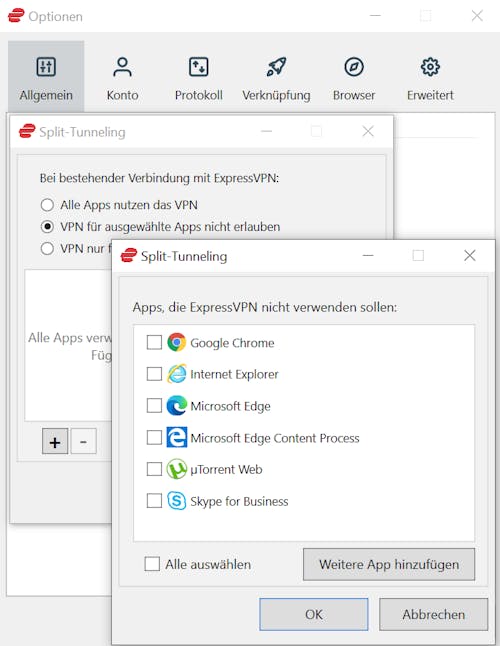This screenshot has height=646, width=500.
Task: Confirm with the OK button
Action: tap(313, 614)
